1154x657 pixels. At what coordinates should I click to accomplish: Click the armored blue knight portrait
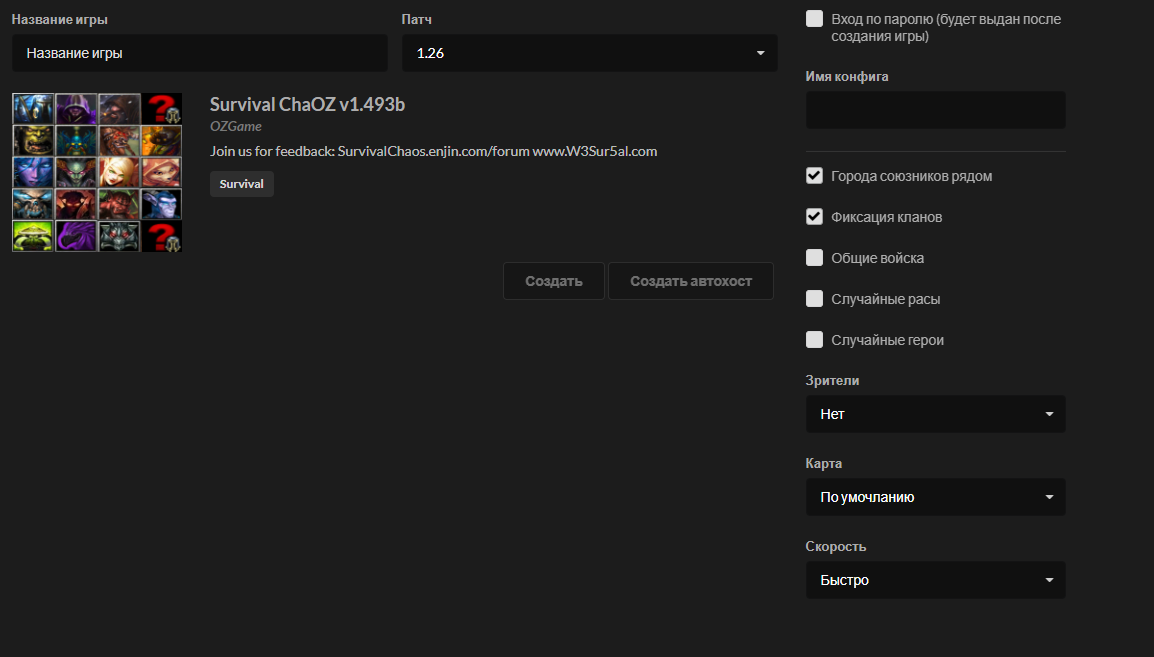click(x=33, y=108)
